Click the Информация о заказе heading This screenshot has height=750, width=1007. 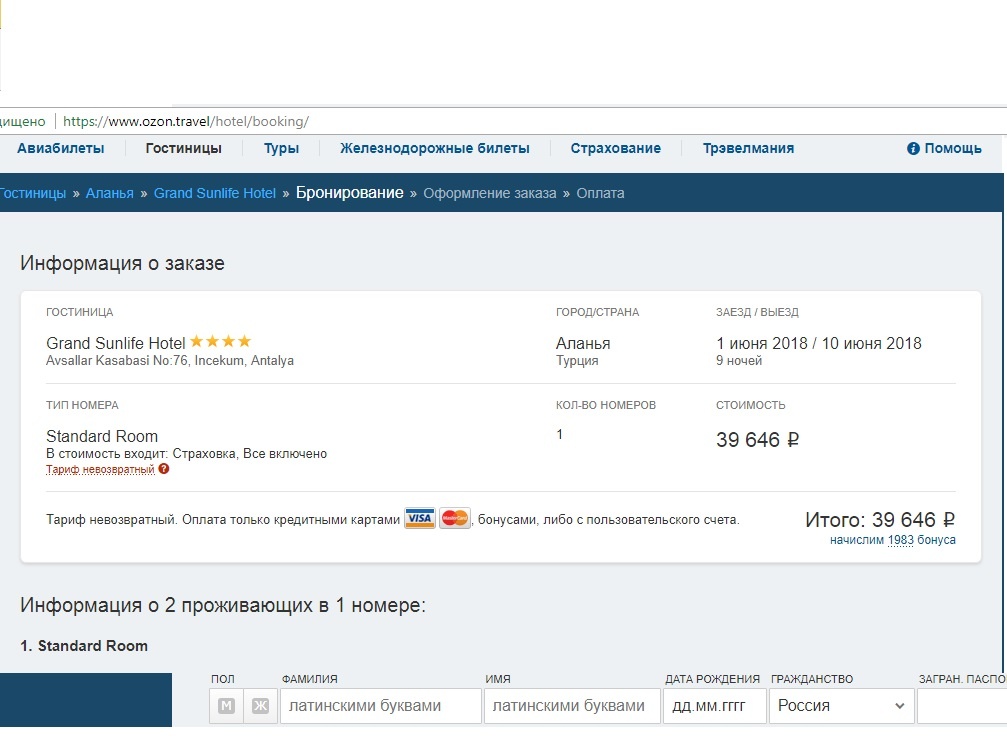point(122,263)
